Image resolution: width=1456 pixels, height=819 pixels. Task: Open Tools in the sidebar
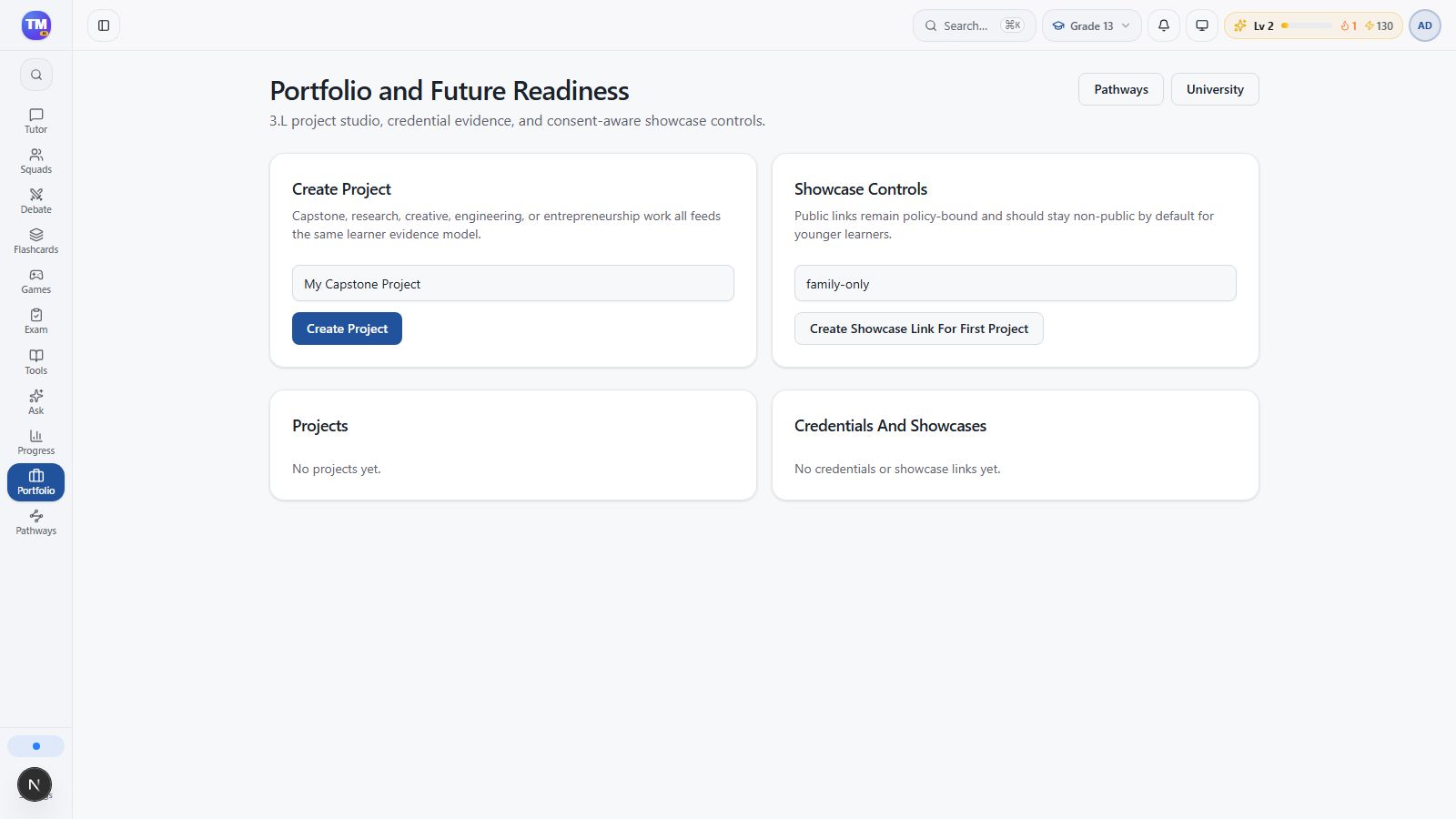[36, 362]
